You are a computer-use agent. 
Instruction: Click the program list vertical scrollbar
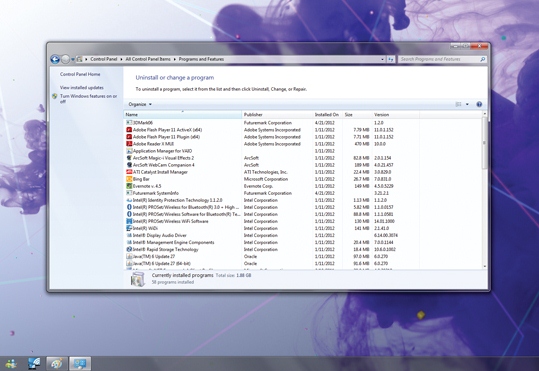[x=485, y=190]
